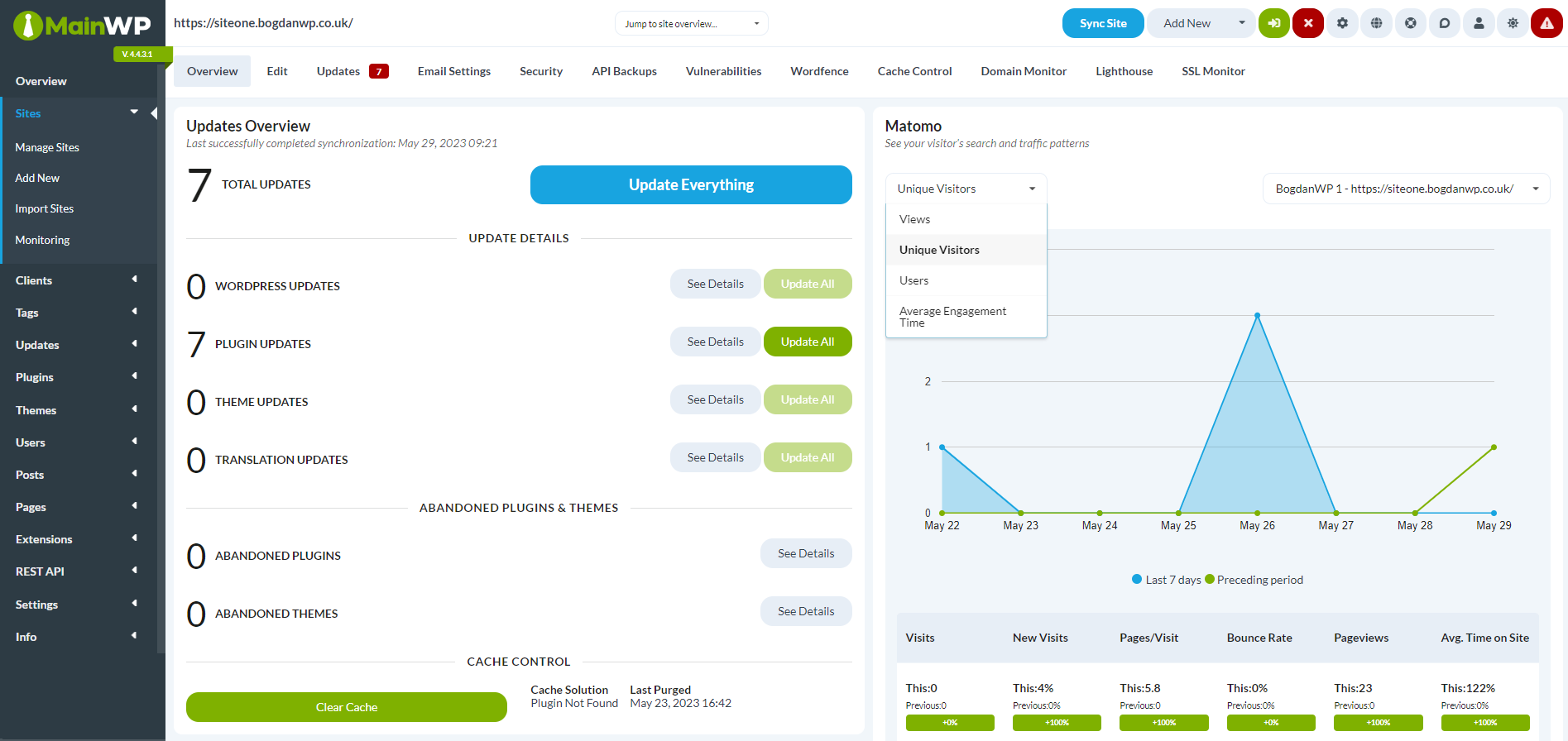The image size is (1568, 741).
Task: Expand Plugins in the sidebar
Action: [134, 376]
